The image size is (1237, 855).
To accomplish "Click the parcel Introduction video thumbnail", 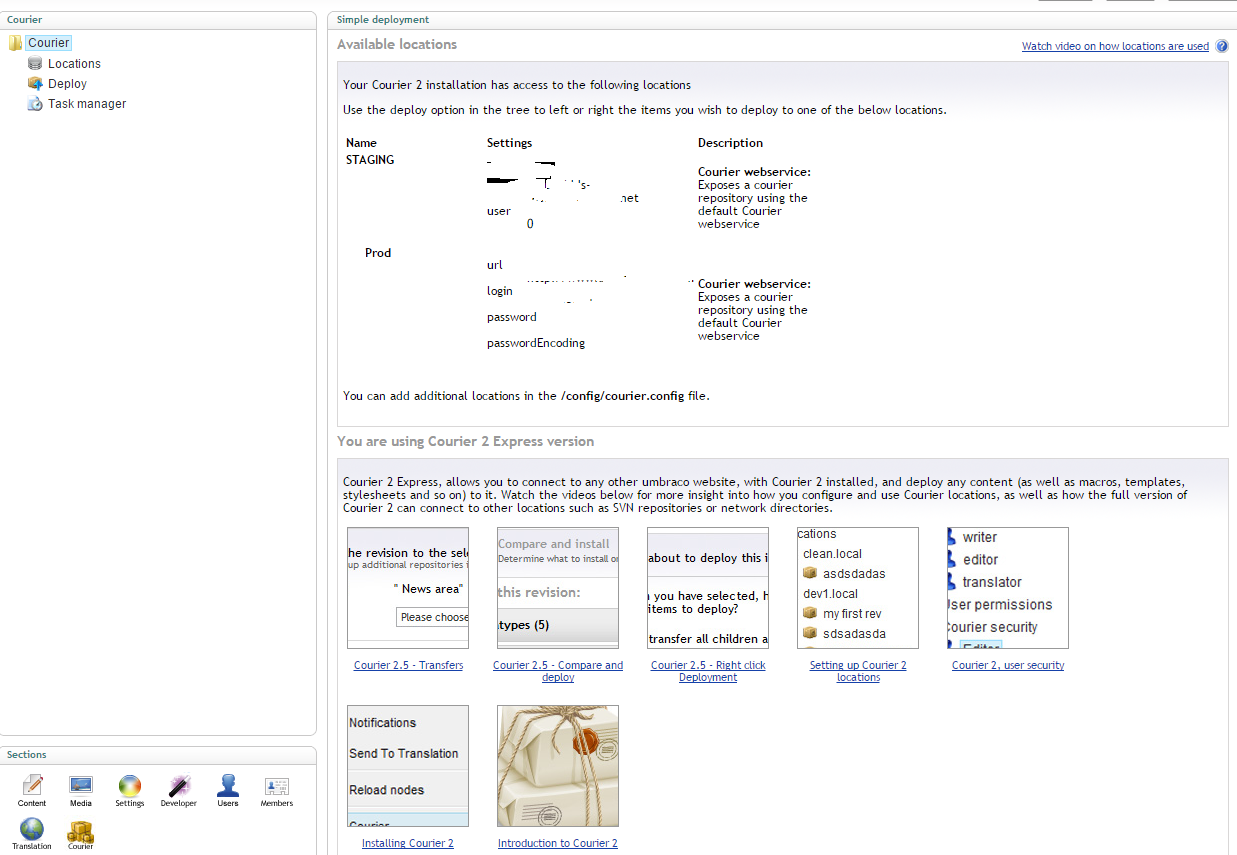I will tap(558, 766).
